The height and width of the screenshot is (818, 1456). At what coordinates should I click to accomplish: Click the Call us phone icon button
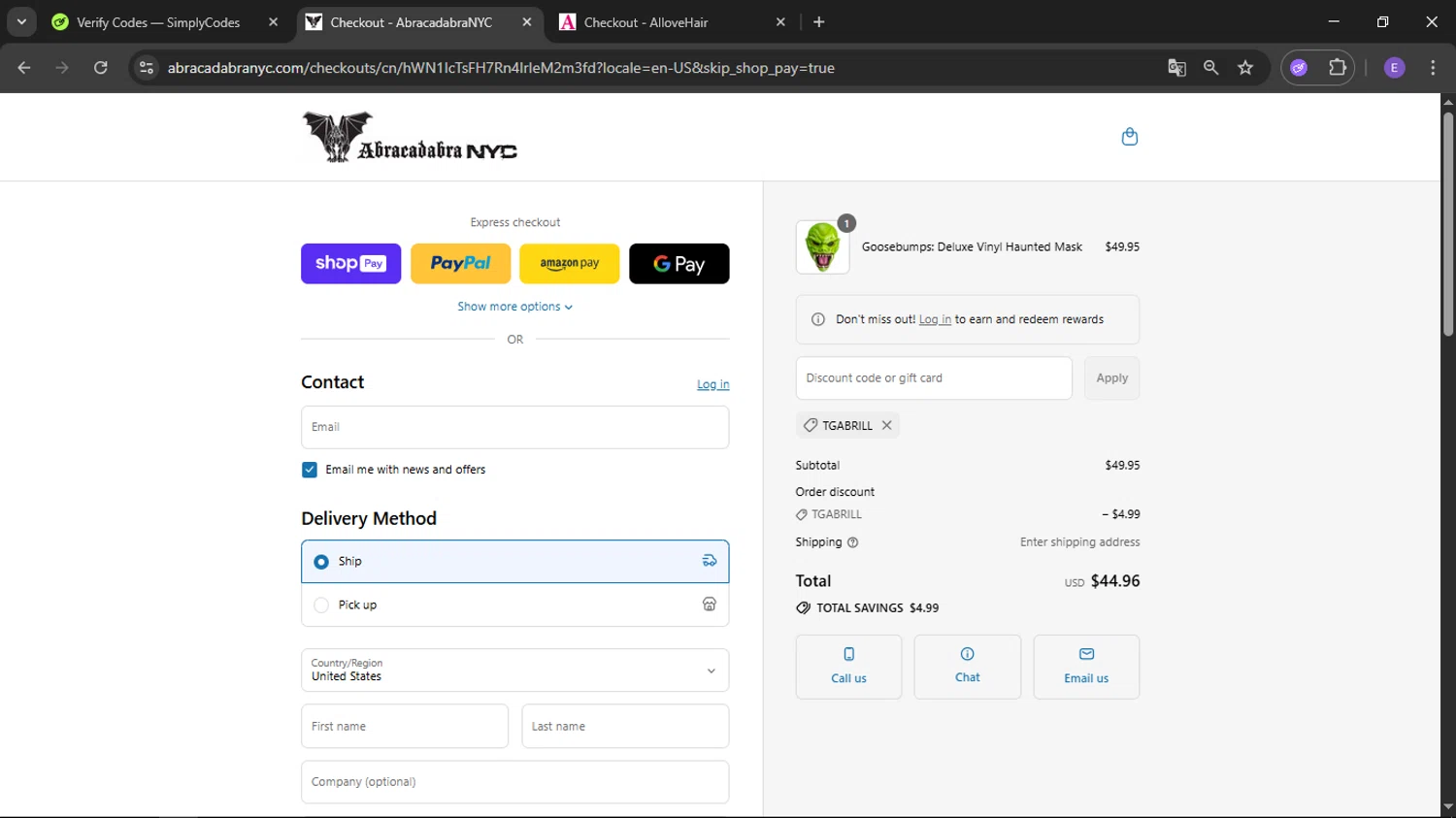[x=848, y=667]
